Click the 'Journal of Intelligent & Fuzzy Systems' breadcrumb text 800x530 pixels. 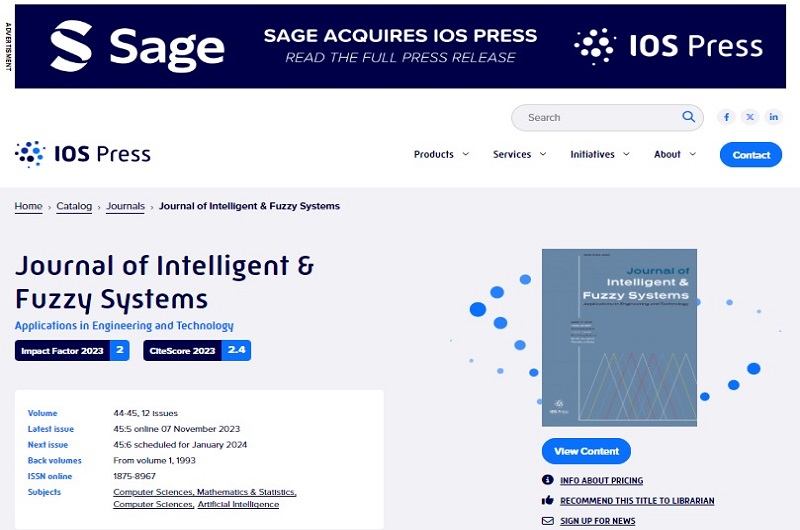coord(249,206)
